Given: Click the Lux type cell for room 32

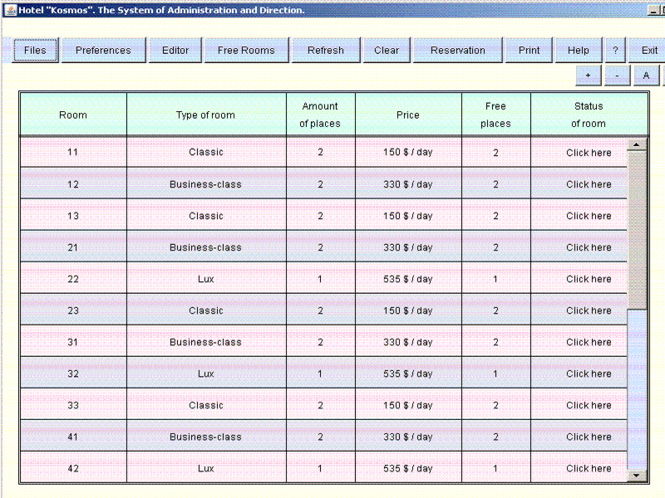Looking at the screenshot, I should [206, 374].
